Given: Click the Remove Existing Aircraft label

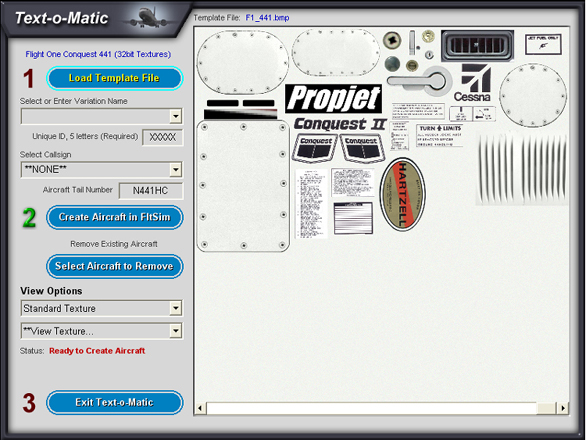Looking at the screenshot, I should tap(114, 244).
